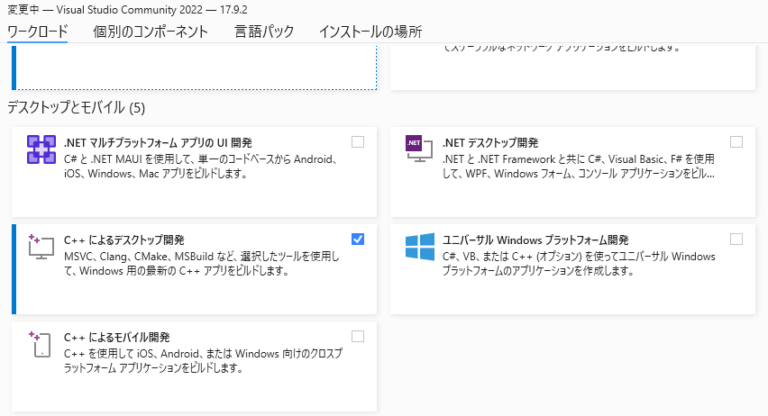
Task: Click the .NET desktop monitor icon
Action: pos(419,148)
